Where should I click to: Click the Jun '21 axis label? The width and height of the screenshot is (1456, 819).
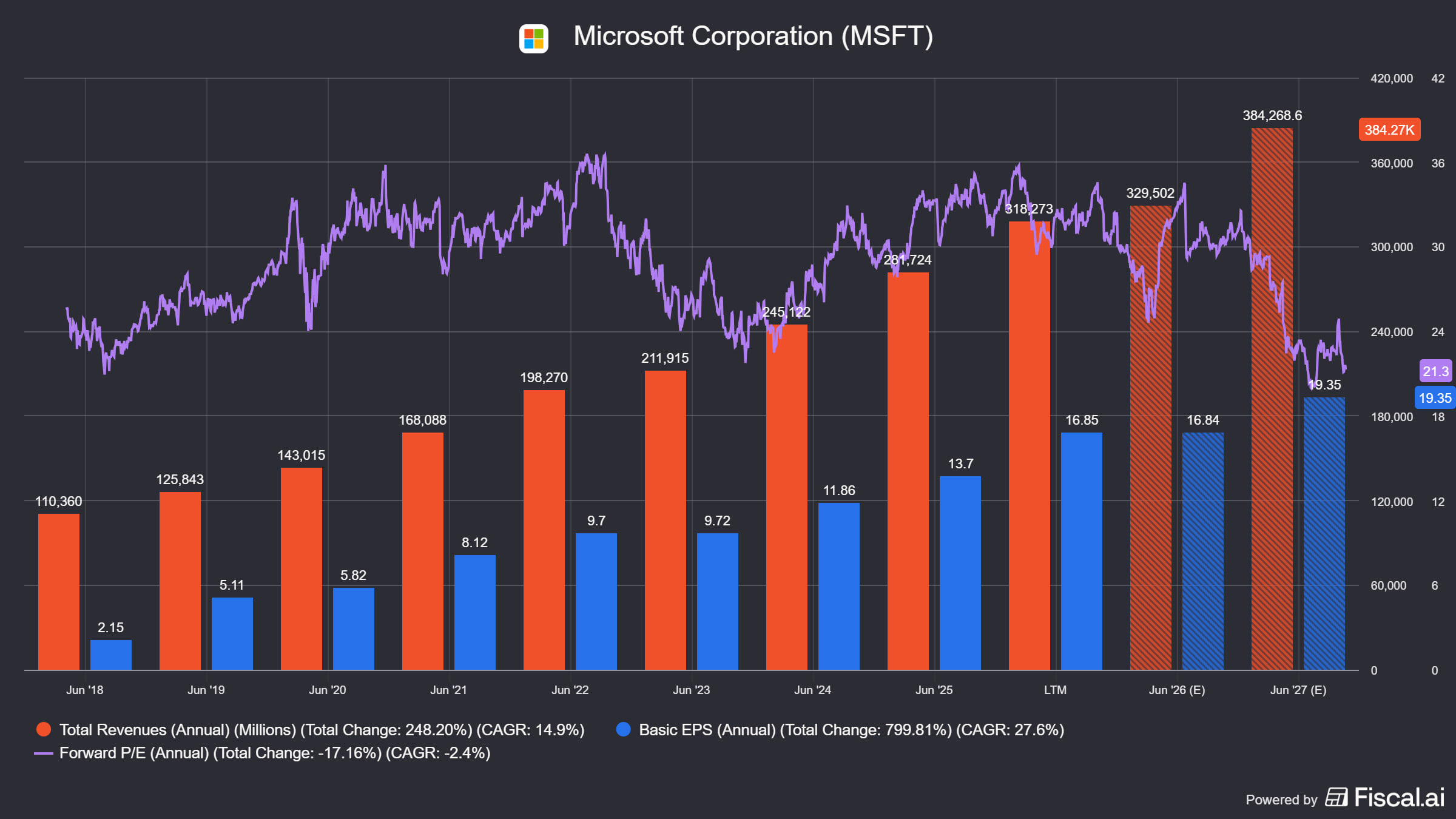tap(449, 690)
